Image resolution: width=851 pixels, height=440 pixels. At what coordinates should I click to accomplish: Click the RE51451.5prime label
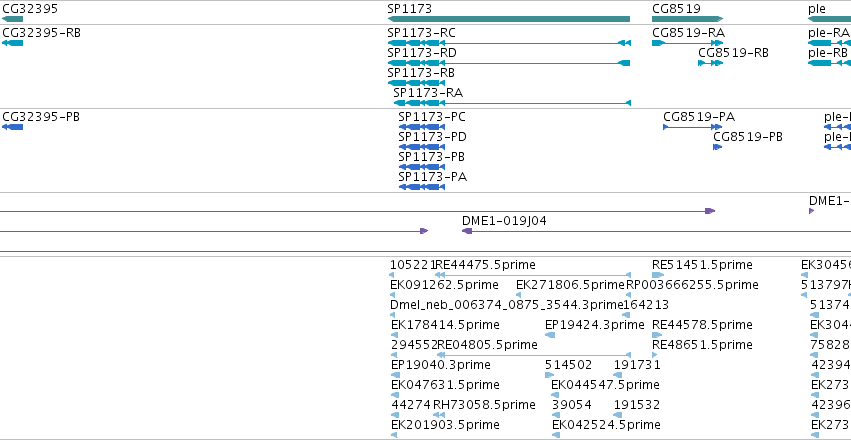coord(702,265)
